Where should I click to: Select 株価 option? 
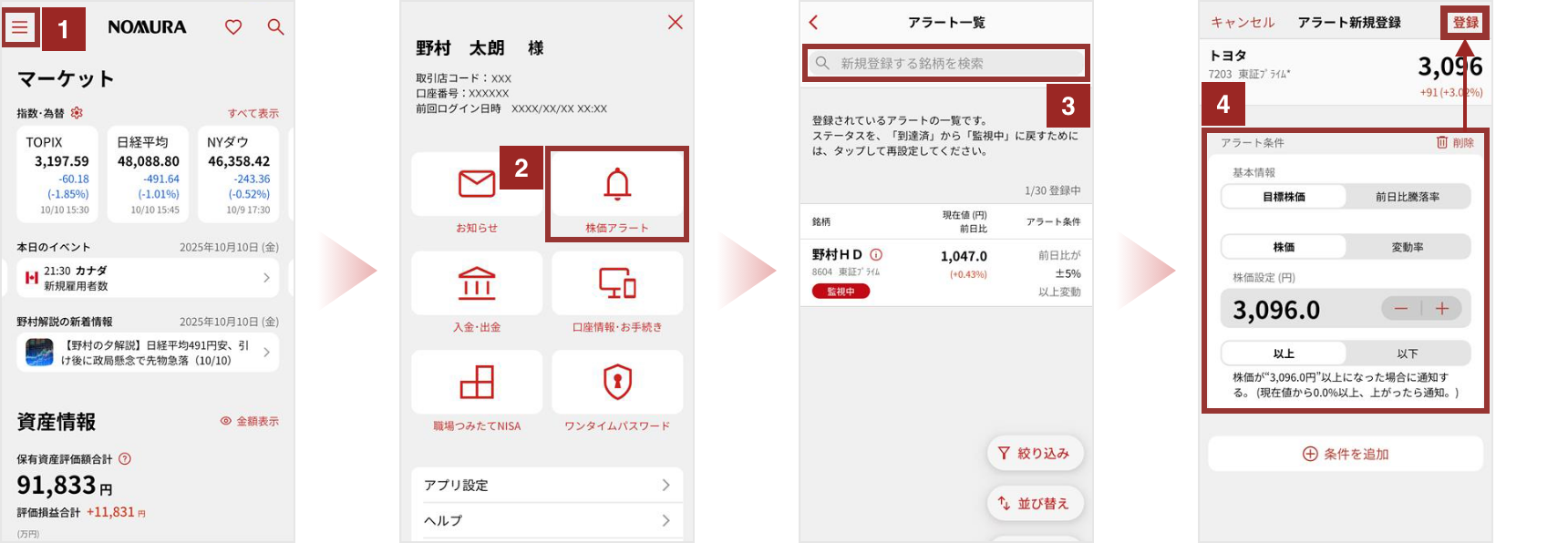[1284, 247]
